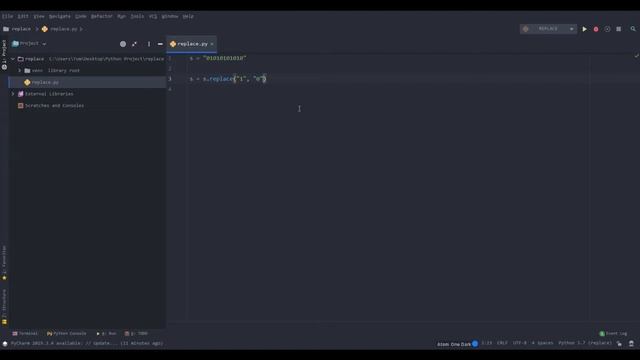The width and height of the screenshot is (640, 360).
Task: Click the PyCharm update available status message
Action: pos(87,344)
